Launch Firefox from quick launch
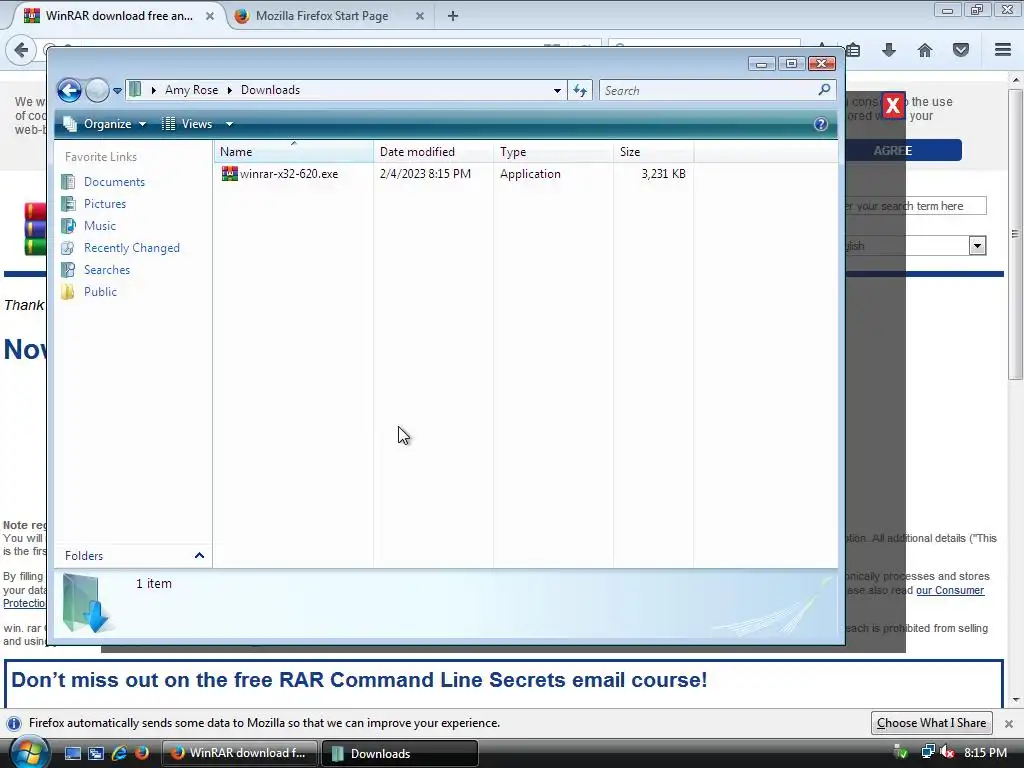The width and height of the screenshot is (1024, 768). click(142, 753)
